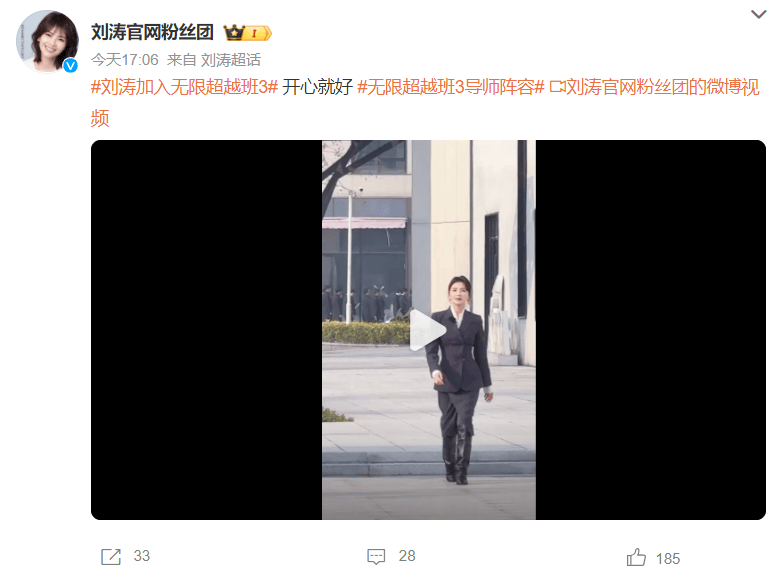Open the 刘涛官网粉丝团的微博视频 link
The height and width of the screenshot is (582, 784).
click(424, 102)
